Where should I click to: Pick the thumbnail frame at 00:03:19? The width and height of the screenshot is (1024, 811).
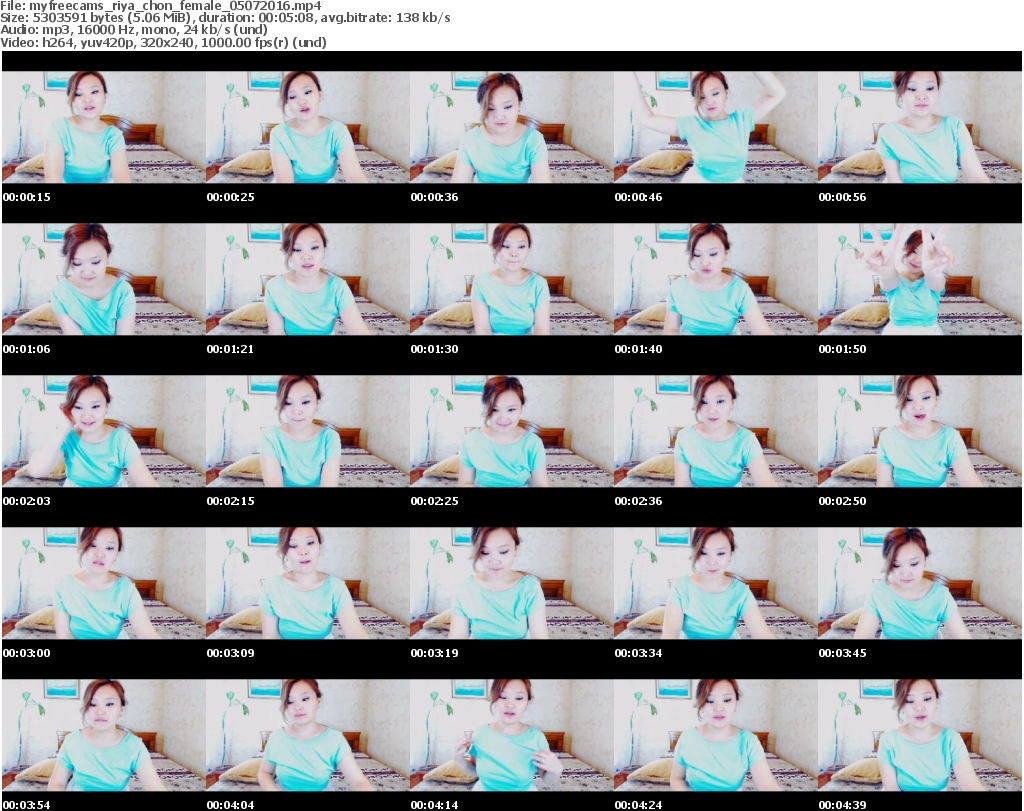(511, 583)
